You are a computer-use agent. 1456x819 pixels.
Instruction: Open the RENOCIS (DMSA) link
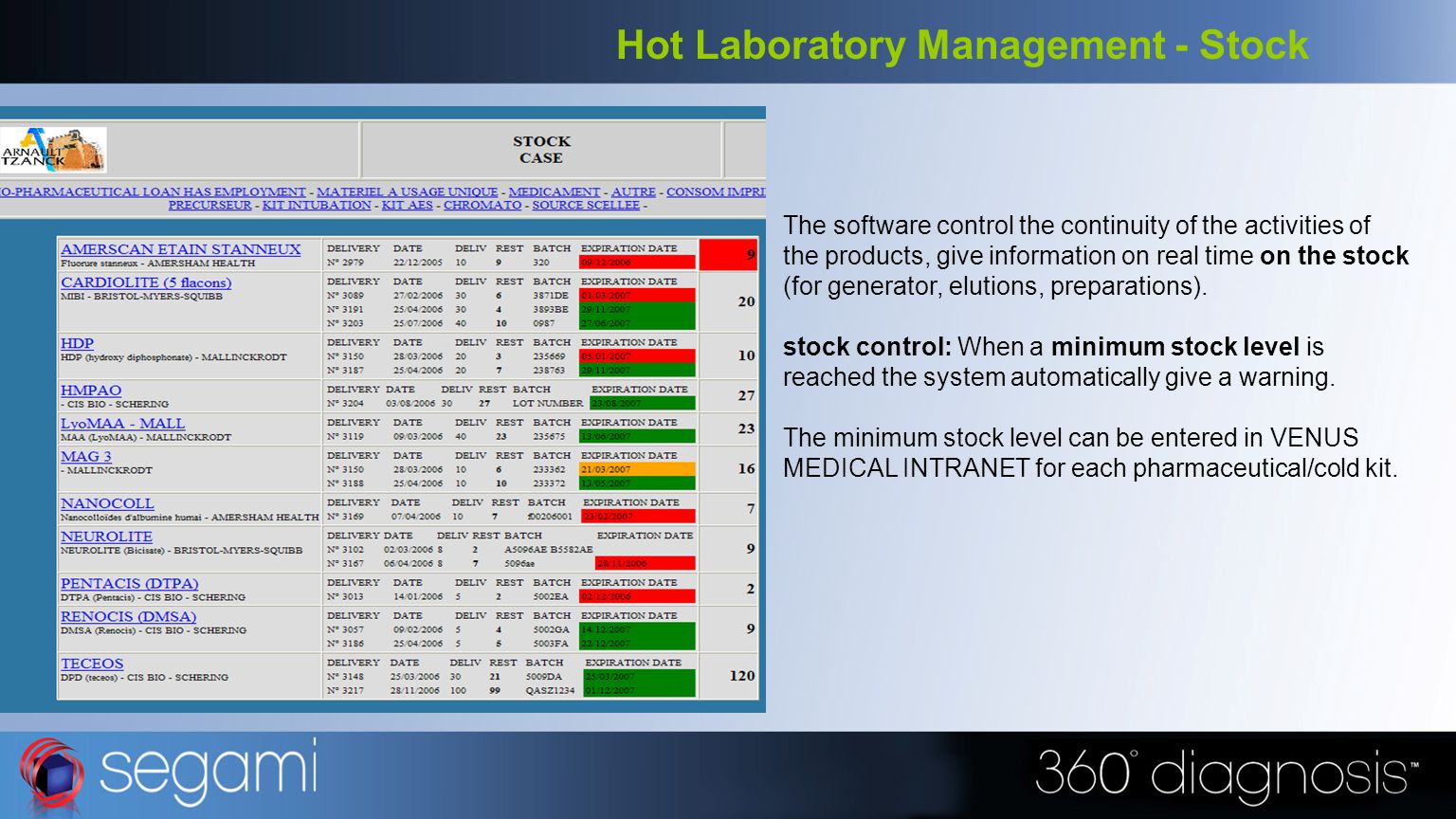[128, 616]
